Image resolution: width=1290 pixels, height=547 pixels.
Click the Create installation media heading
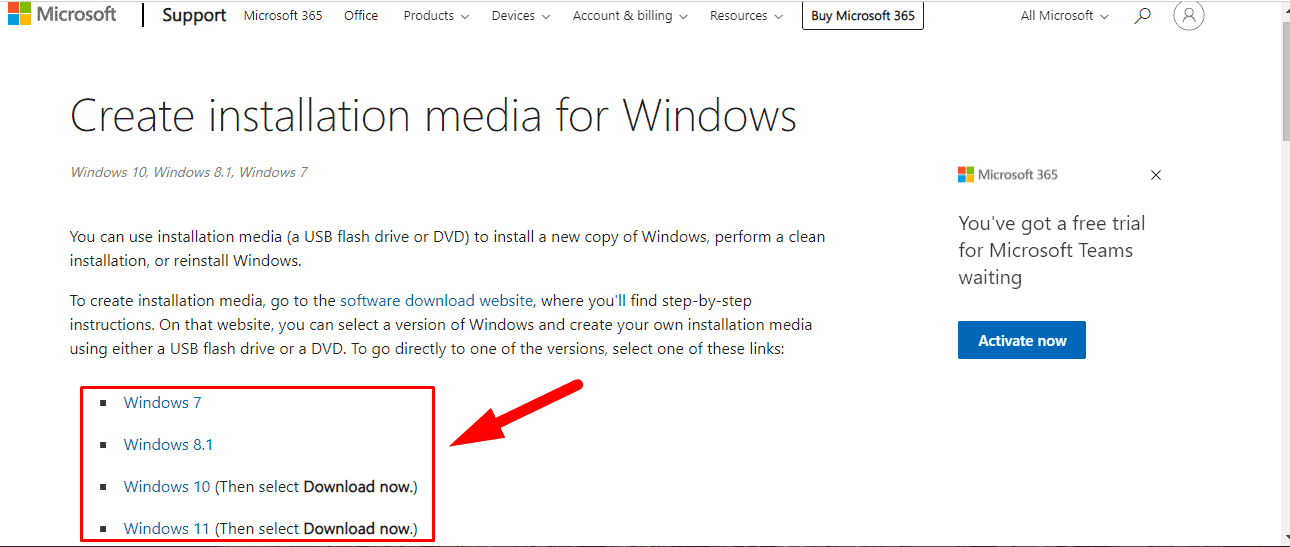pyautogui.click(x=433, y=116)
